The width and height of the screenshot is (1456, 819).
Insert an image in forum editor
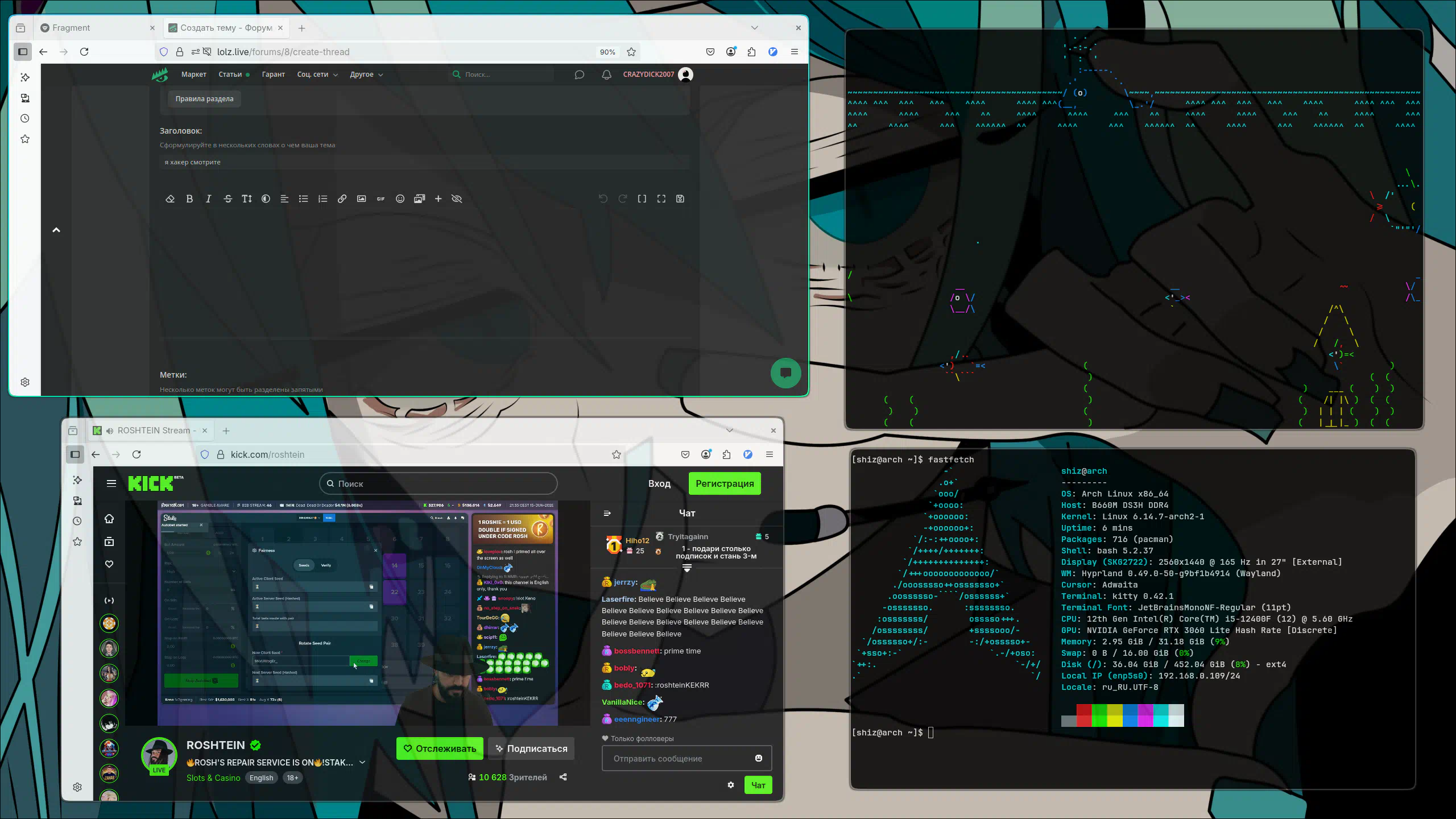pos(361,198)
